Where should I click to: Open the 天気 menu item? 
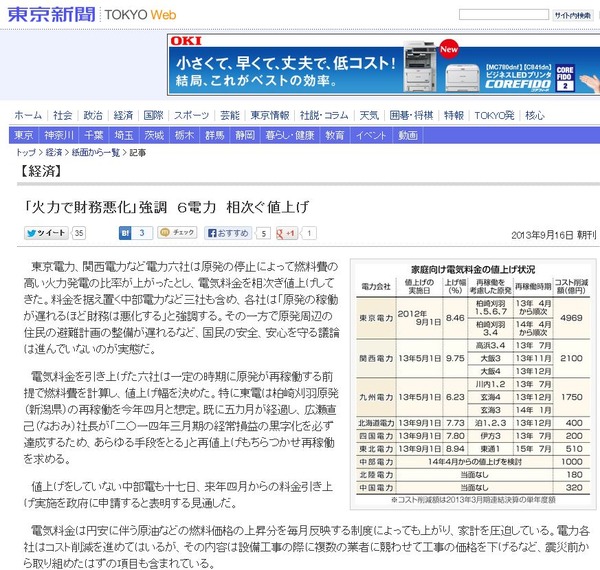(369, 115)
